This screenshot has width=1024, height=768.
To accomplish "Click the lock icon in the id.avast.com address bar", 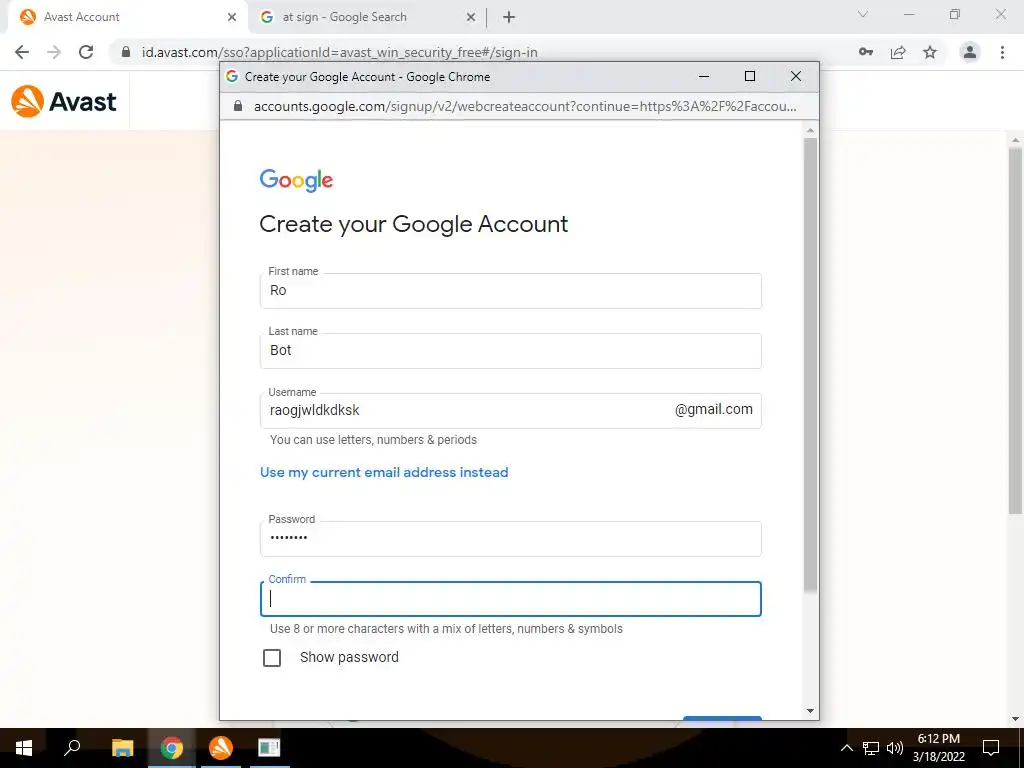I will point(126,52).
